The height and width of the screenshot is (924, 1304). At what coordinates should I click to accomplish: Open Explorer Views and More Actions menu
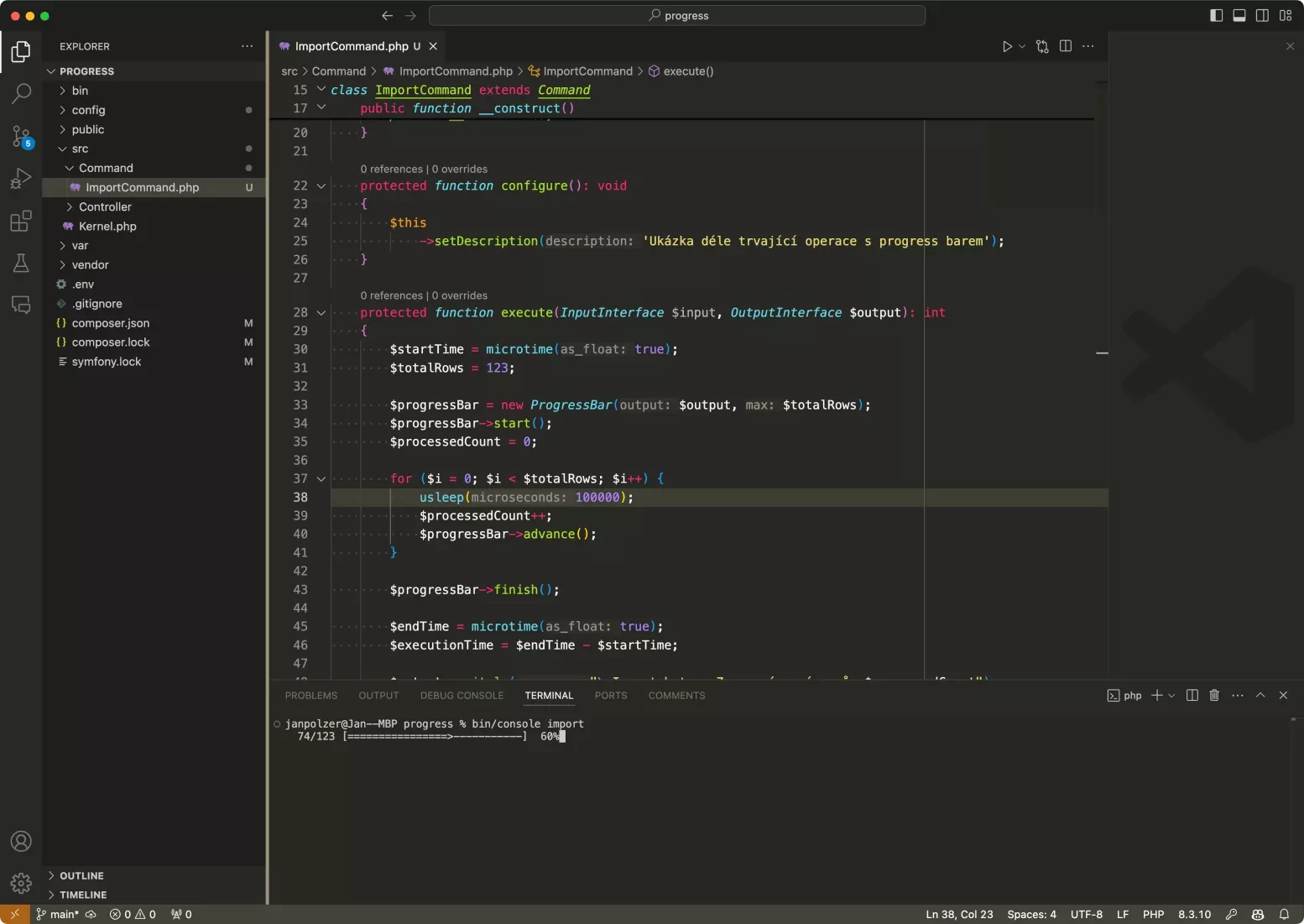247,46
